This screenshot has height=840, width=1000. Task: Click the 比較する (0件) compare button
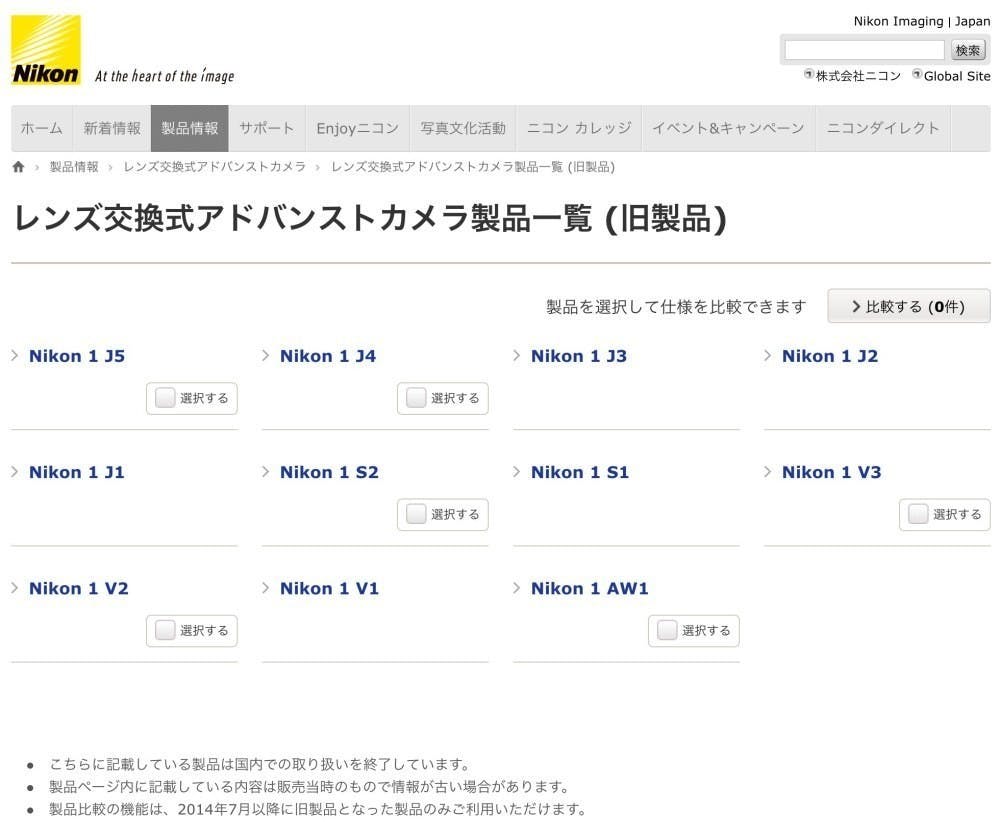(x=908, y=306)
